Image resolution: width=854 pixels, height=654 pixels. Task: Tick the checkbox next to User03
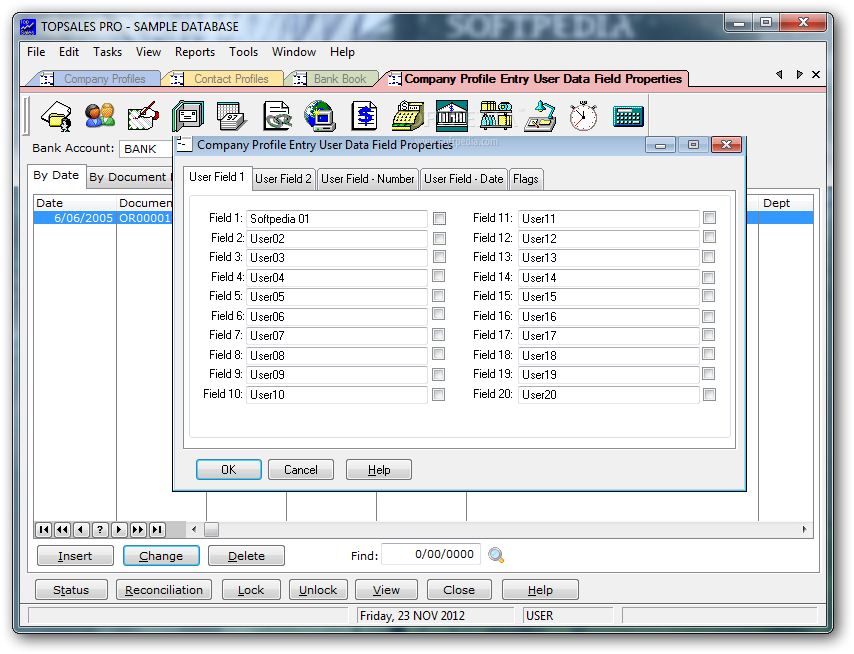point(439,256)
